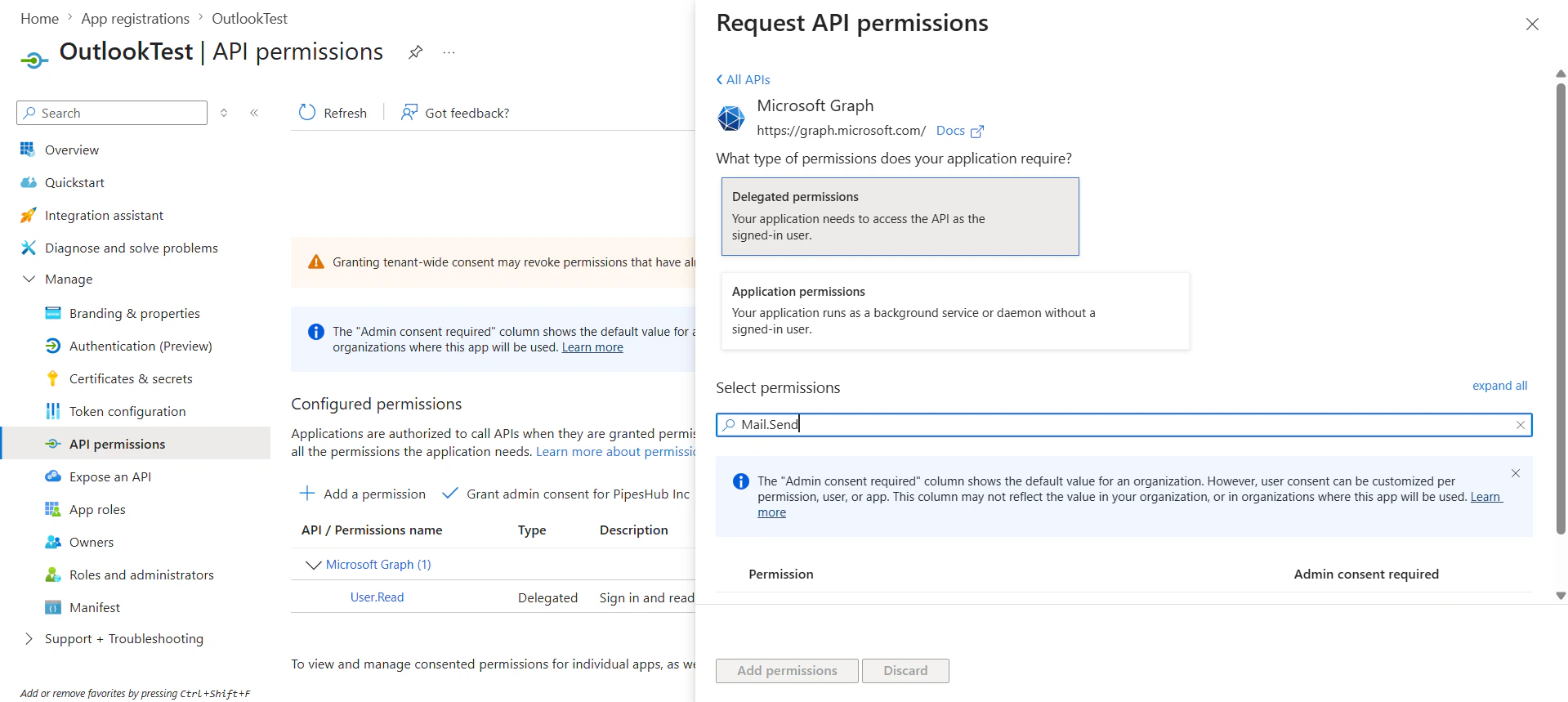Select the Application permissions option

tap(954, 311)
